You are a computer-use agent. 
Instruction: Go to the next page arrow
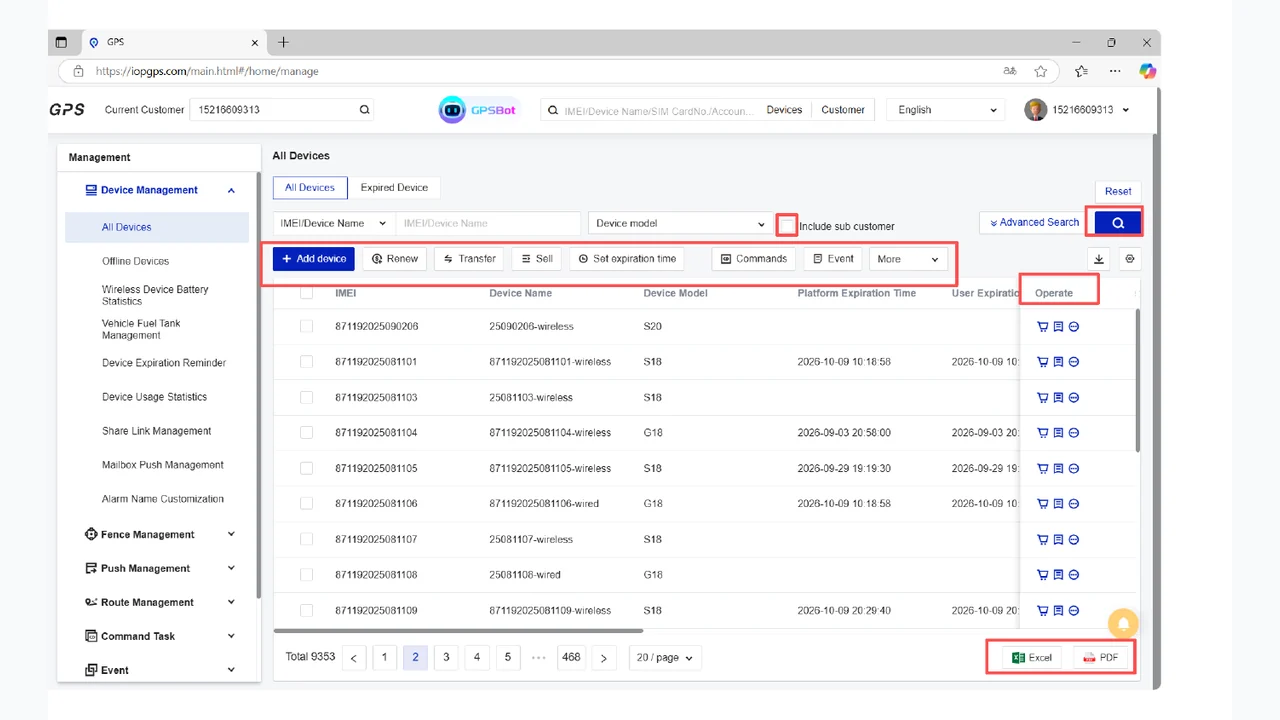tap(603, 658)
